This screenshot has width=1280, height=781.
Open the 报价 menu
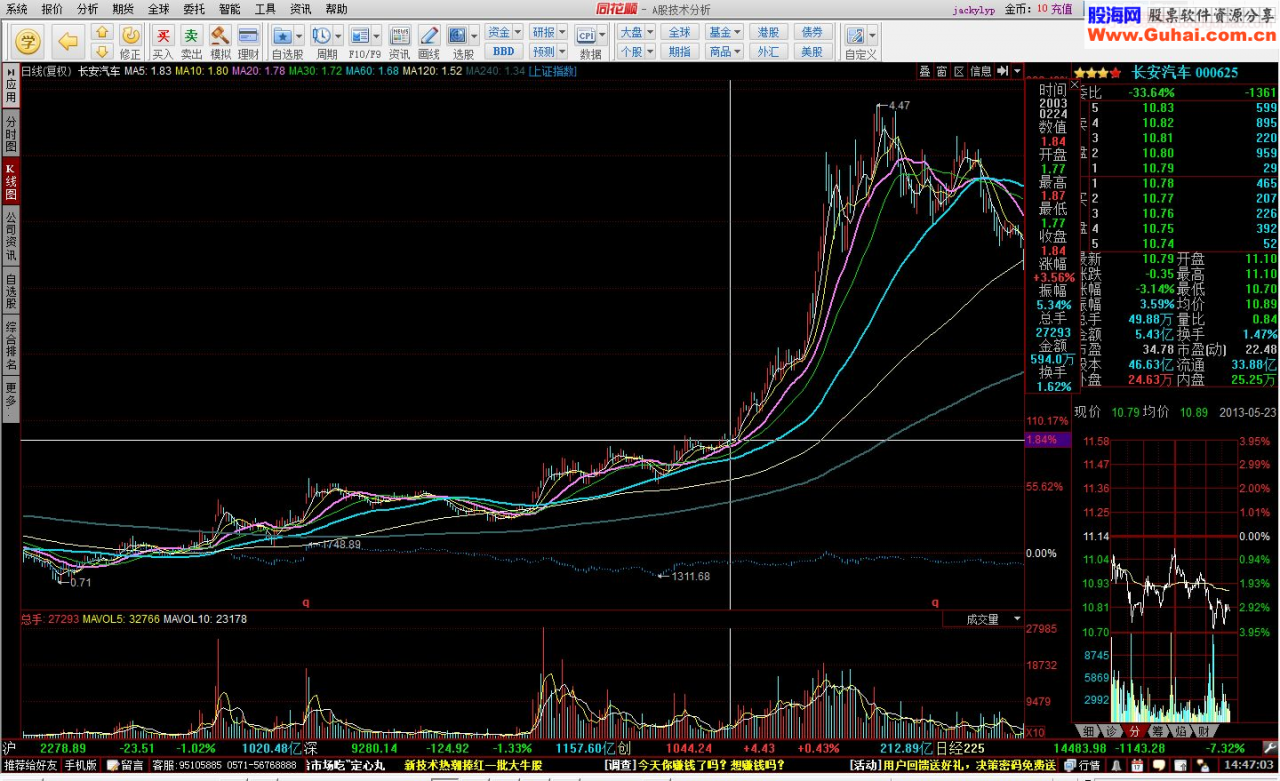[51, 9]
